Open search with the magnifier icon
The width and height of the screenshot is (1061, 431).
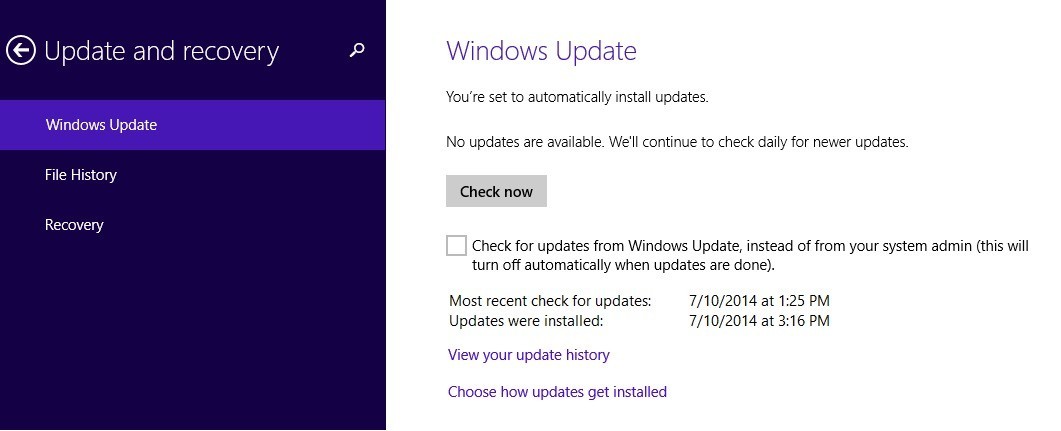357,50
